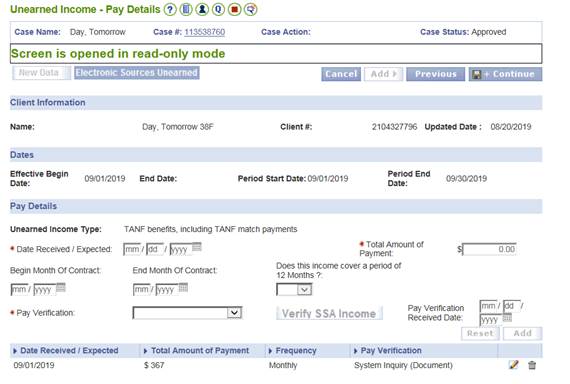Image resolution: width=570 pixels, height=384 pixels.
Task: Focus Begin Month Of Contract month field
Action: [19, 289]
